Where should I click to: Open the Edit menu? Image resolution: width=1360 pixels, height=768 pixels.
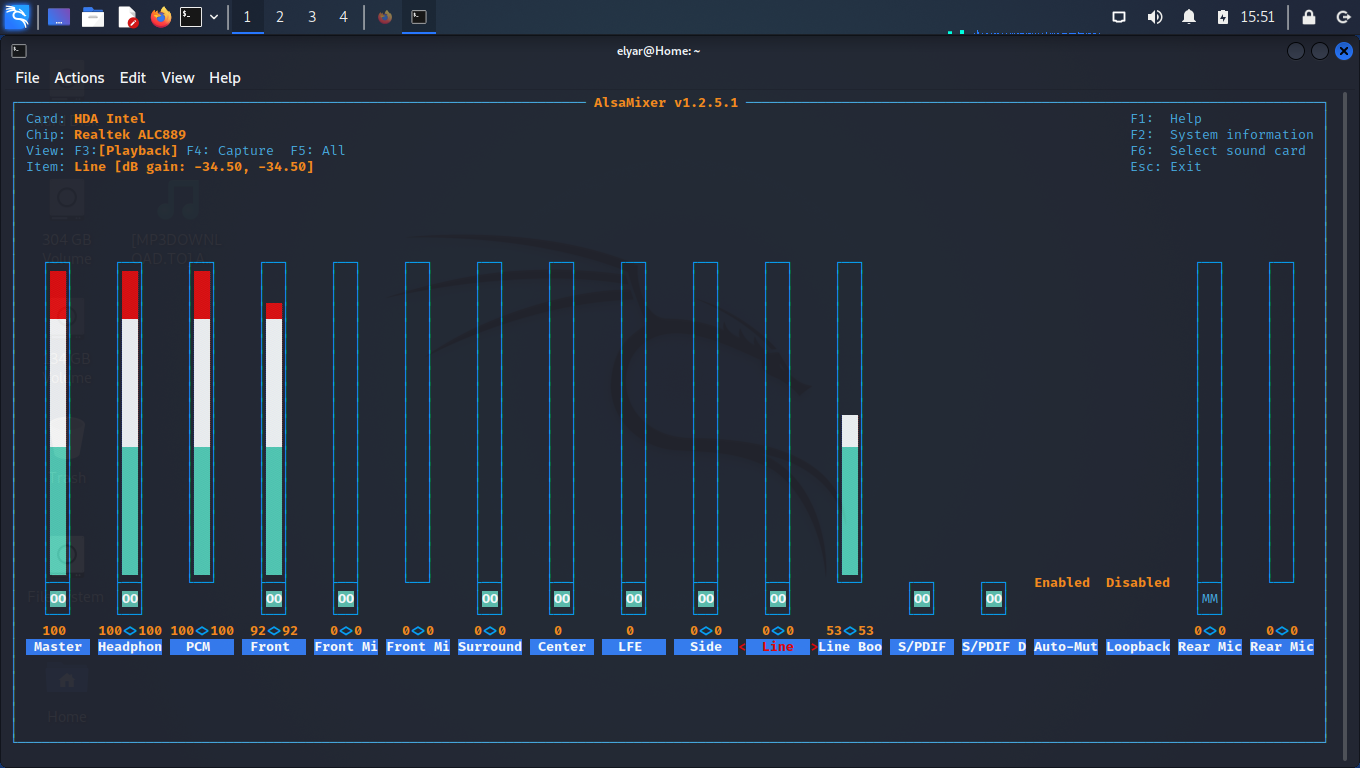click(x=133, y=78)
